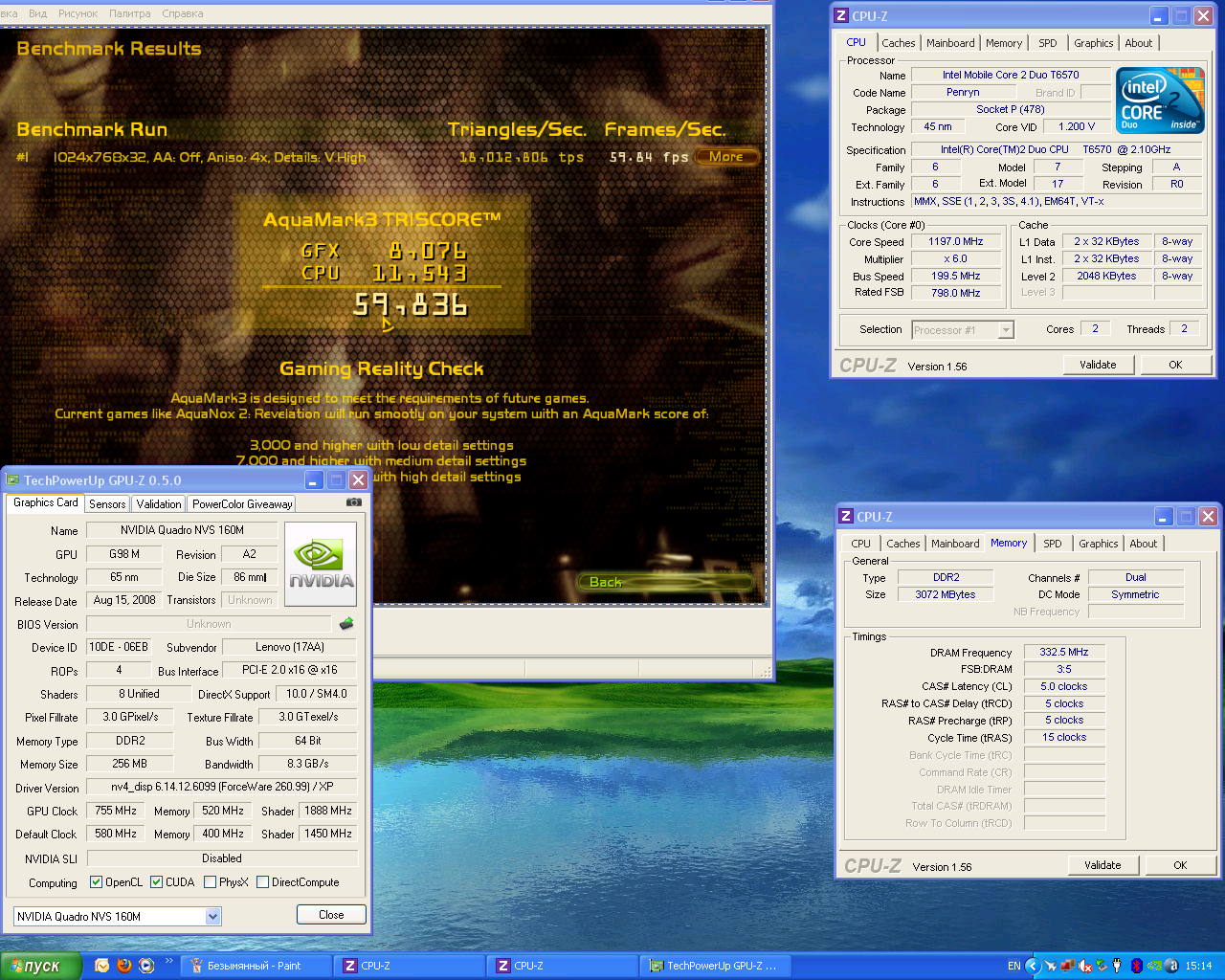1225x980 pixels.
Task: Click the EN language indicator
Action: pos(1014,966)
